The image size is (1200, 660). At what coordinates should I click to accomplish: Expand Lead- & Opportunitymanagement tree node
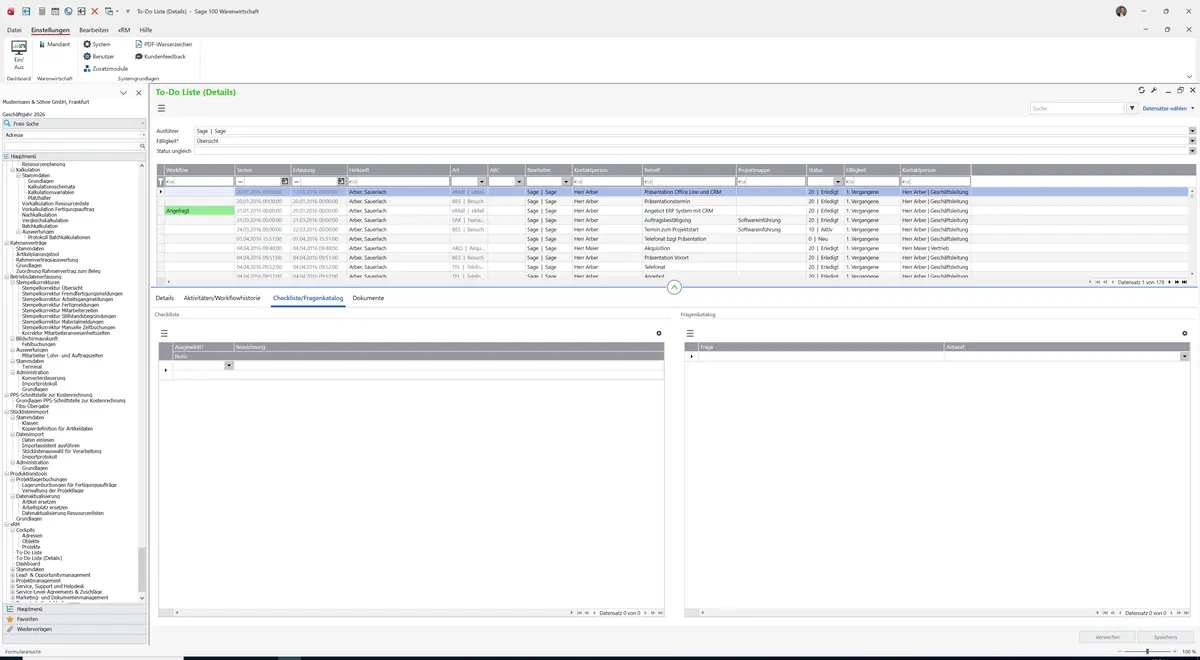pos(12,575)
